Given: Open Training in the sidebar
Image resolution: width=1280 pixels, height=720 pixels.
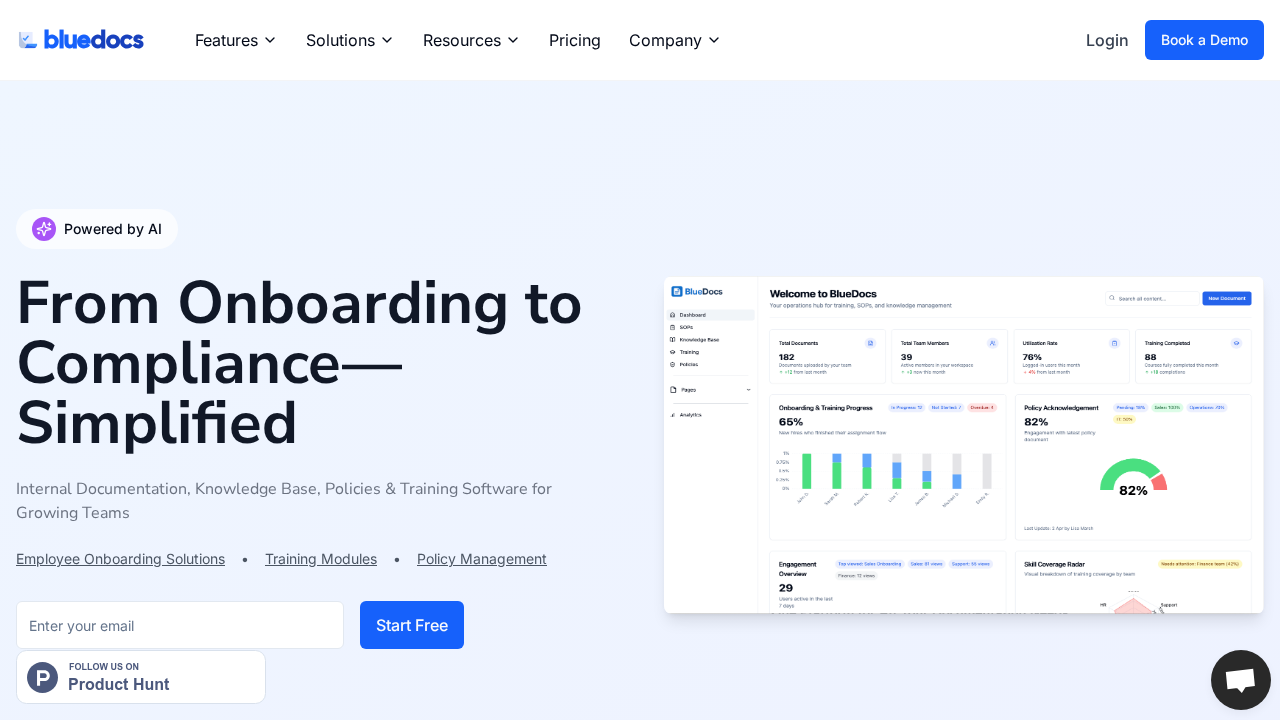Looking at the screenshot, I should click(x=690, y=352).
